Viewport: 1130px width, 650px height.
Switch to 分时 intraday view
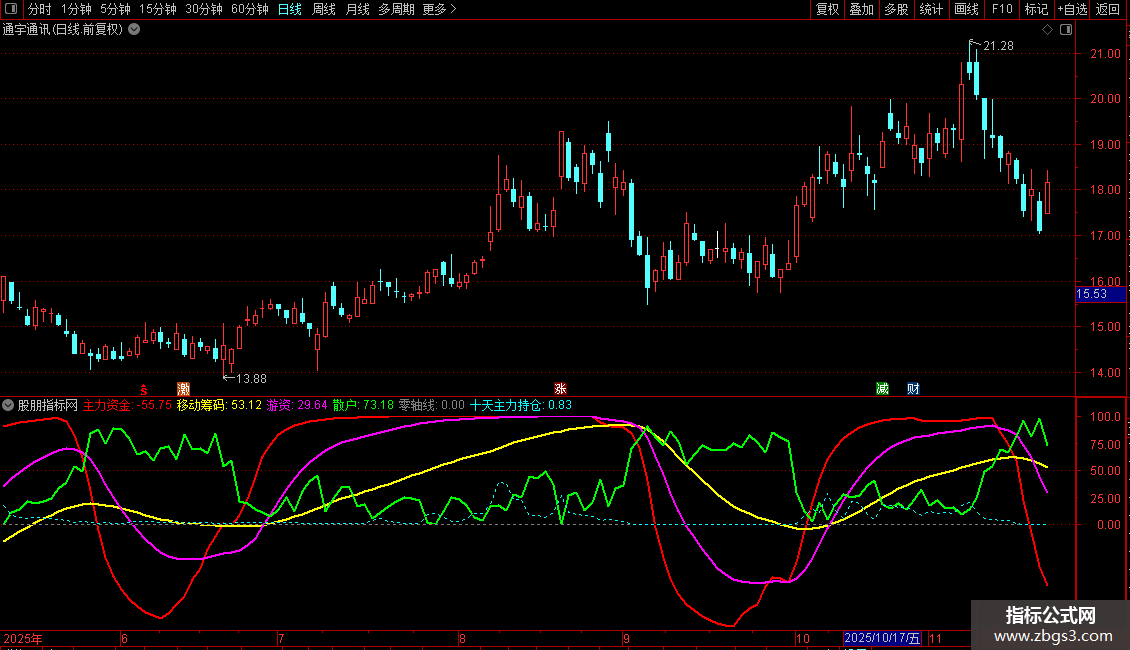[x=40, y=9]
